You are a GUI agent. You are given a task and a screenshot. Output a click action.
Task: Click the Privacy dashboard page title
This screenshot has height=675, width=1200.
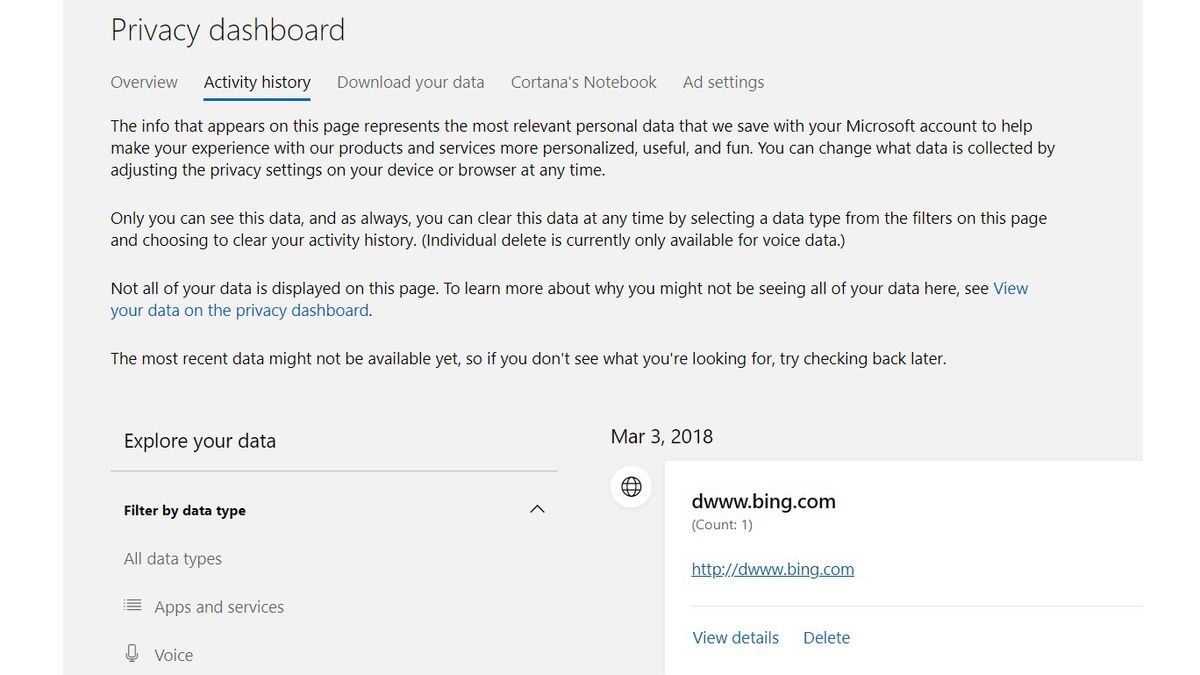click(227, 30)
